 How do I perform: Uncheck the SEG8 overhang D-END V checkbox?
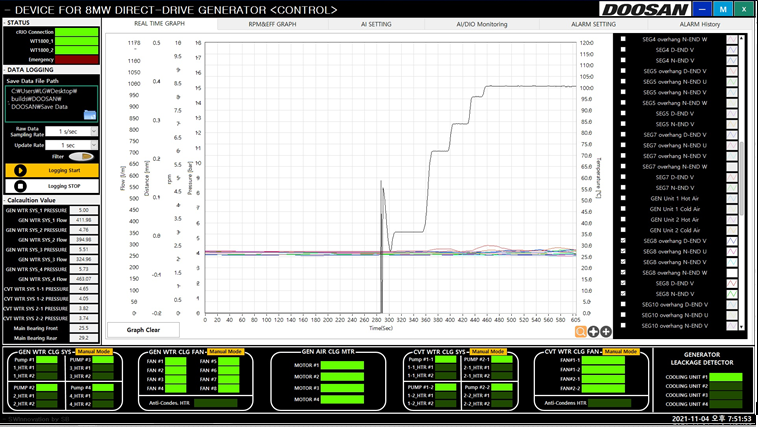coord(624,241)
